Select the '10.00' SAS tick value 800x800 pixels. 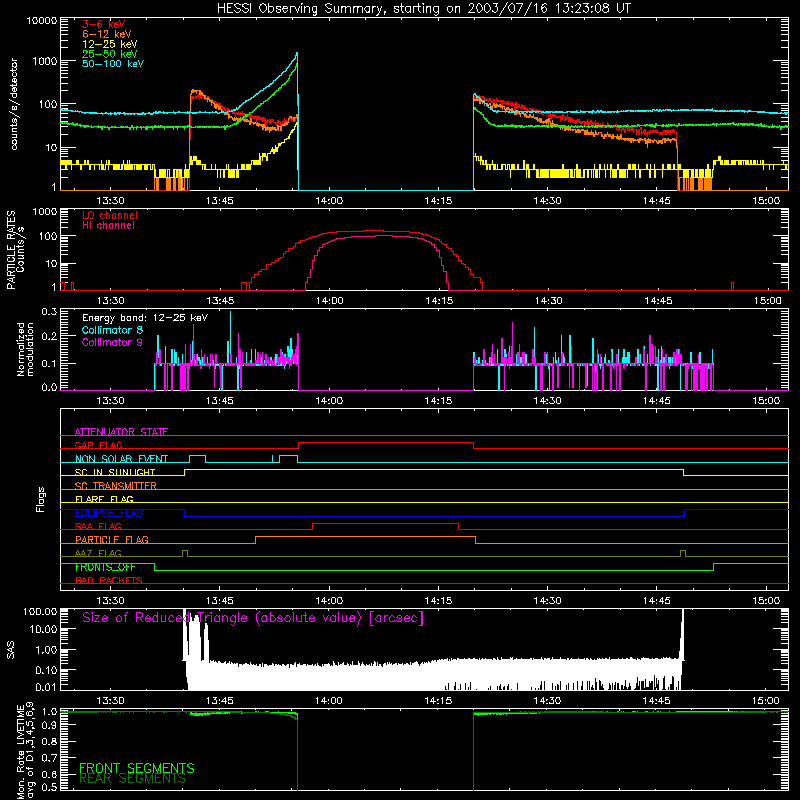[43, 630]
